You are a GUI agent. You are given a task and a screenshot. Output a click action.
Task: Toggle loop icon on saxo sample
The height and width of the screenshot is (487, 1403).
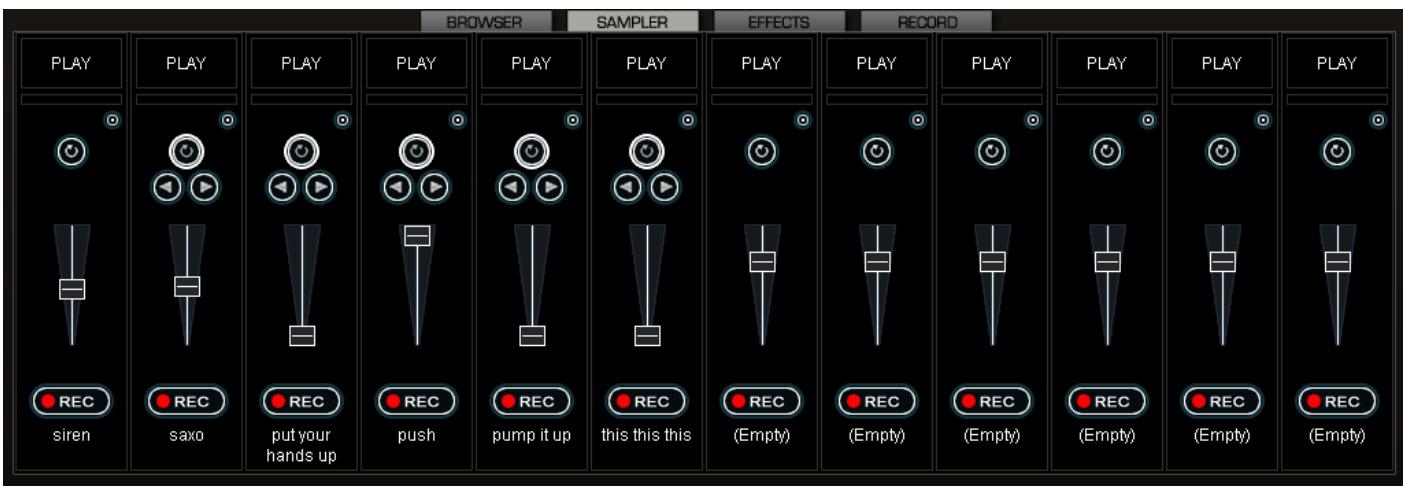coord(186,152)
